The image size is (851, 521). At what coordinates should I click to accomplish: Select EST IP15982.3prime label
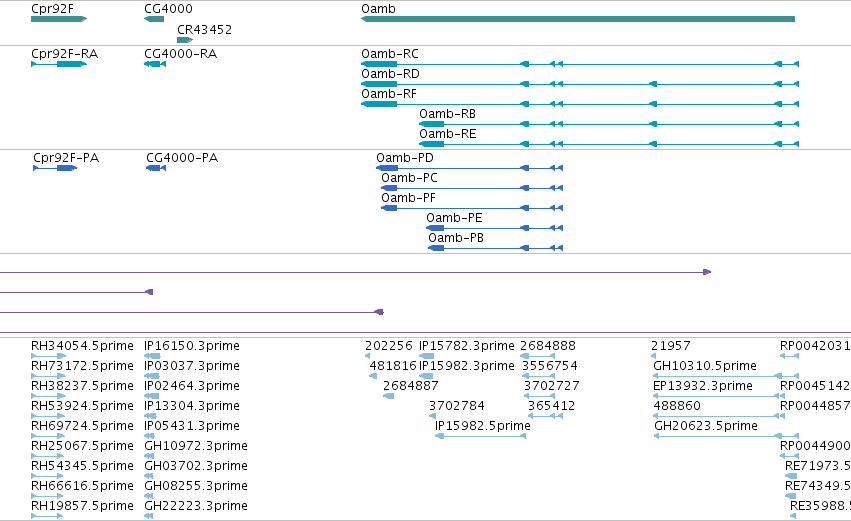pos(467,366)
